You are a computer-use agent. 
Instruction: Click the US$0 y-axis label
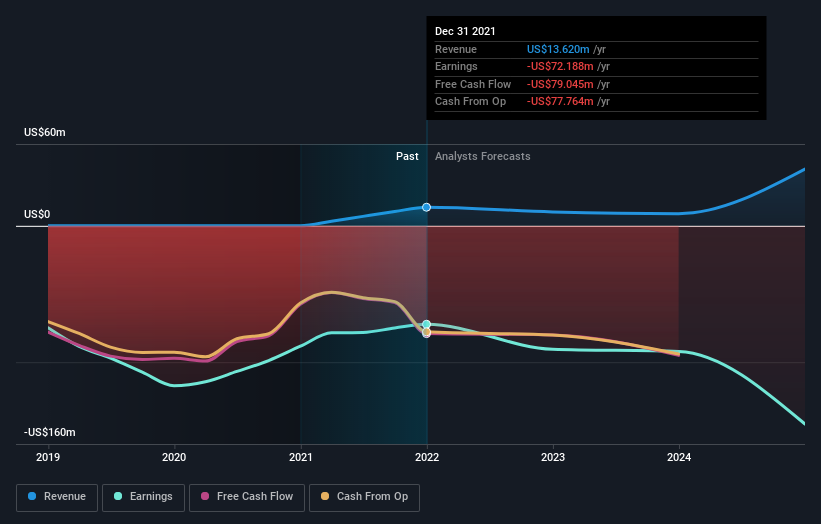tap(37, 214)
